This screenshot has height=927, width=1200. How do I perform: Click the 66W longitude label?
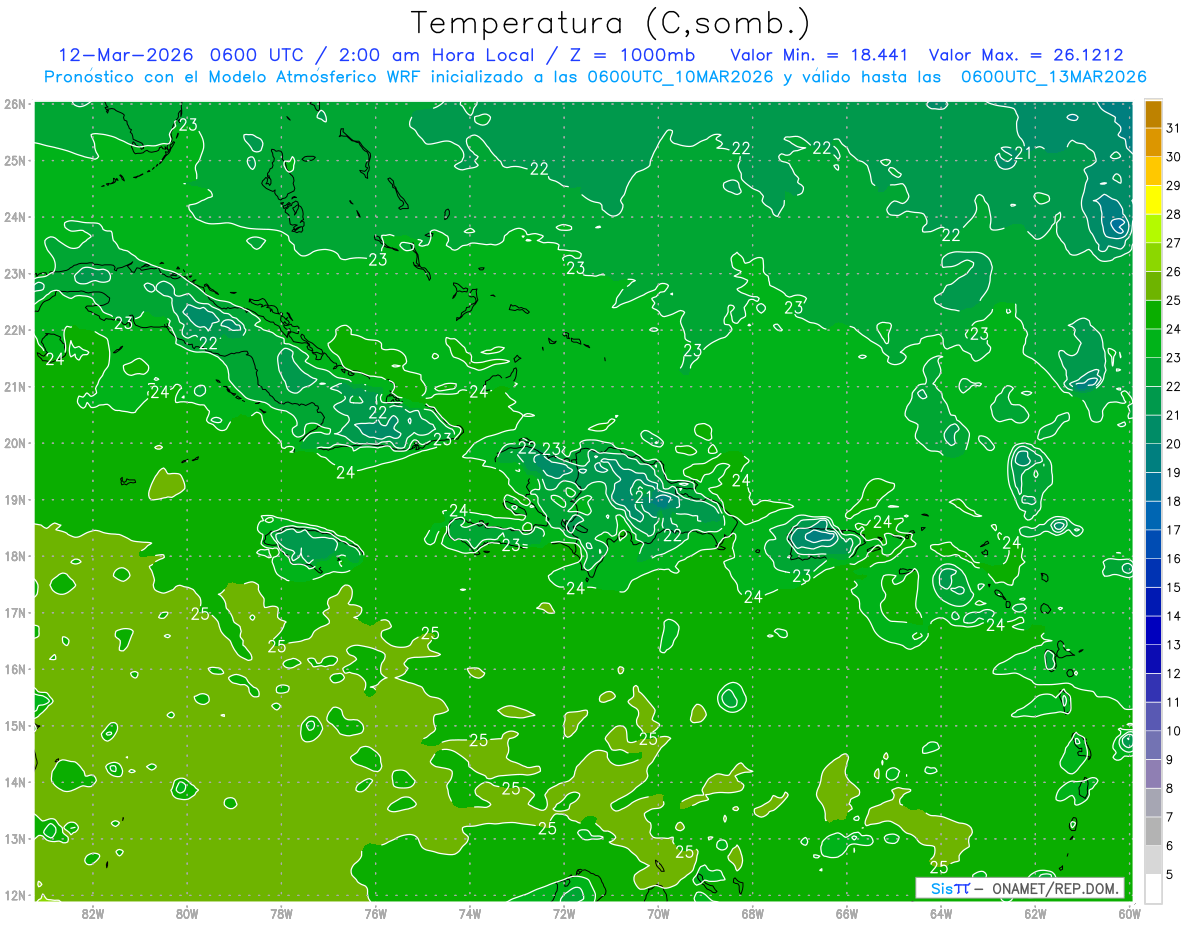pos(846,913)
